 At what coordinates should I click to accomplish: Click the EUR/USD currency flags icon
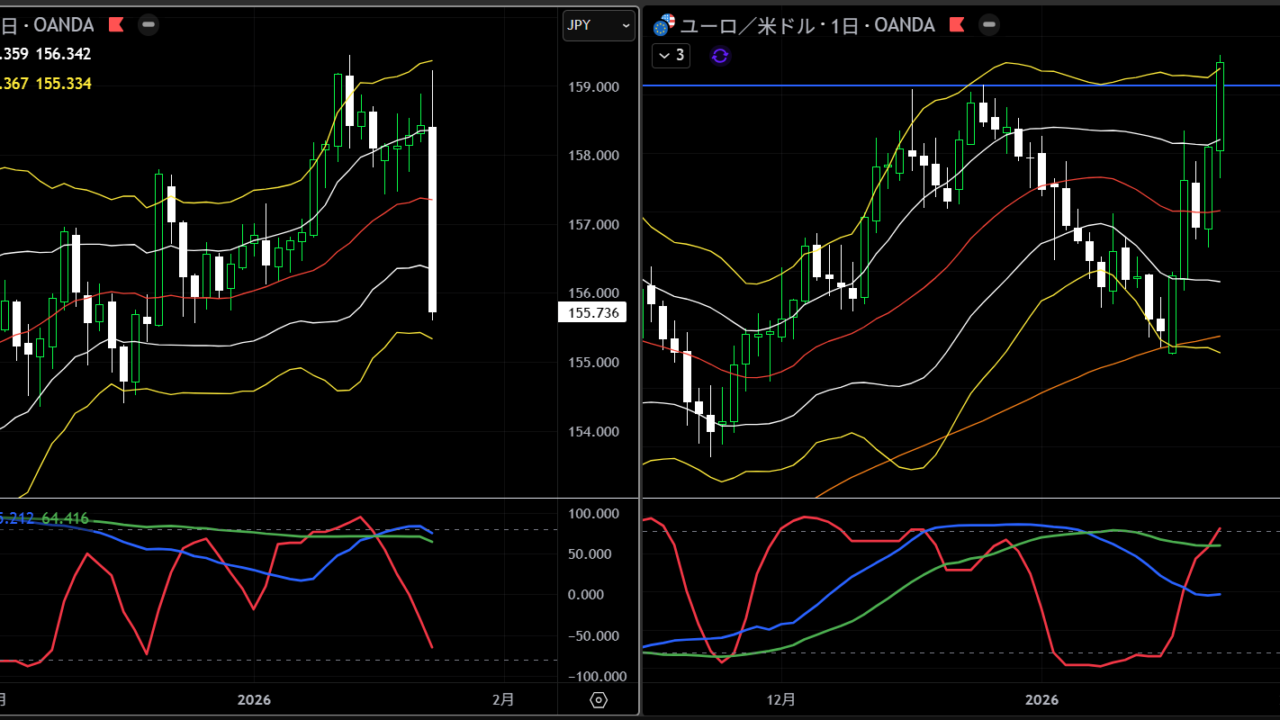click(664, 25)
